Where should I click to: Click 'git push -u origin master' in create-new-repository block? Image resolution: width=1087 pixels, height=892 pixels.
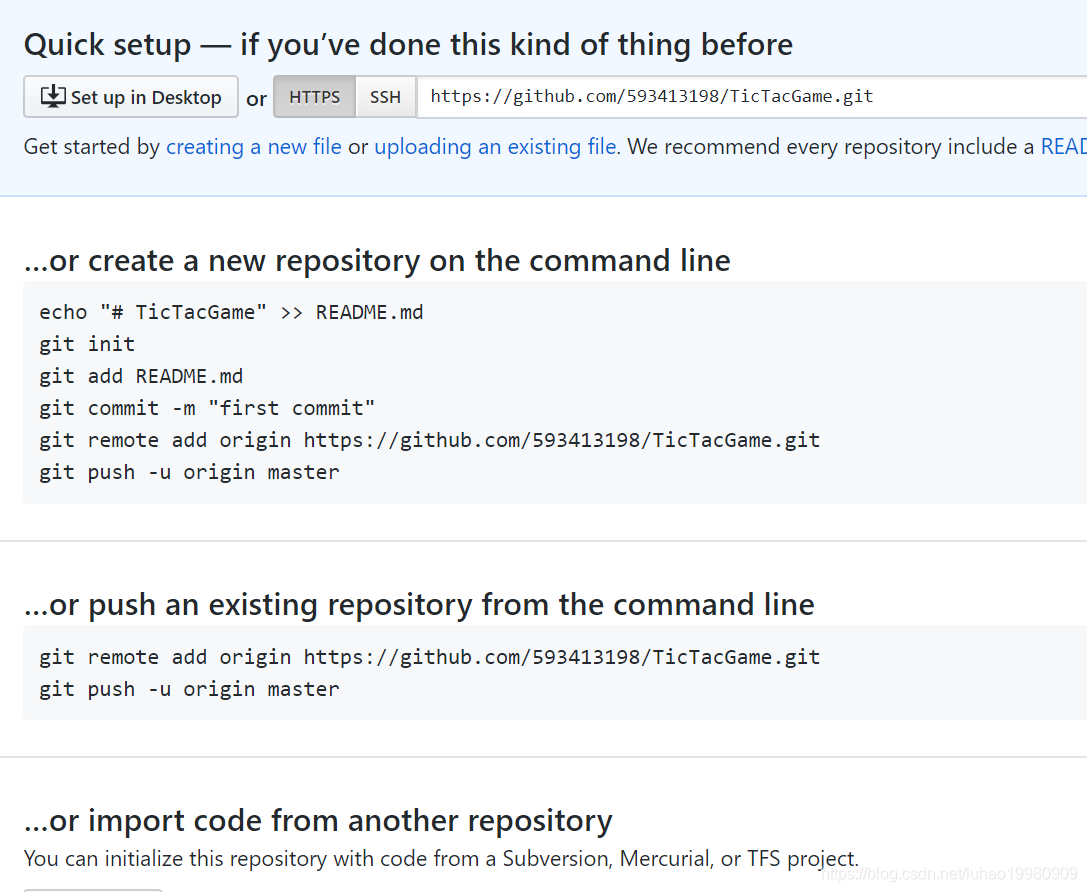point(189,472)
